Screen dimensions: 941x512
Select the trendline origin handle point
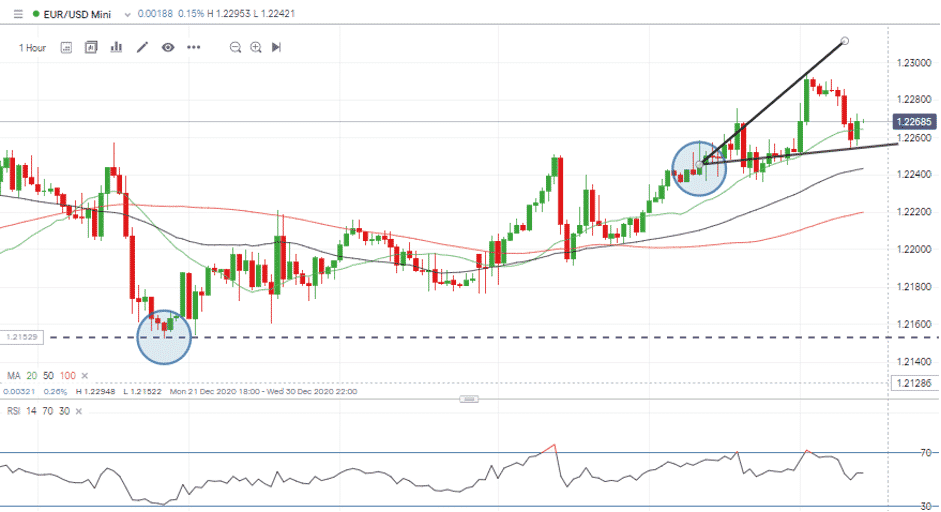coord(700,164)
